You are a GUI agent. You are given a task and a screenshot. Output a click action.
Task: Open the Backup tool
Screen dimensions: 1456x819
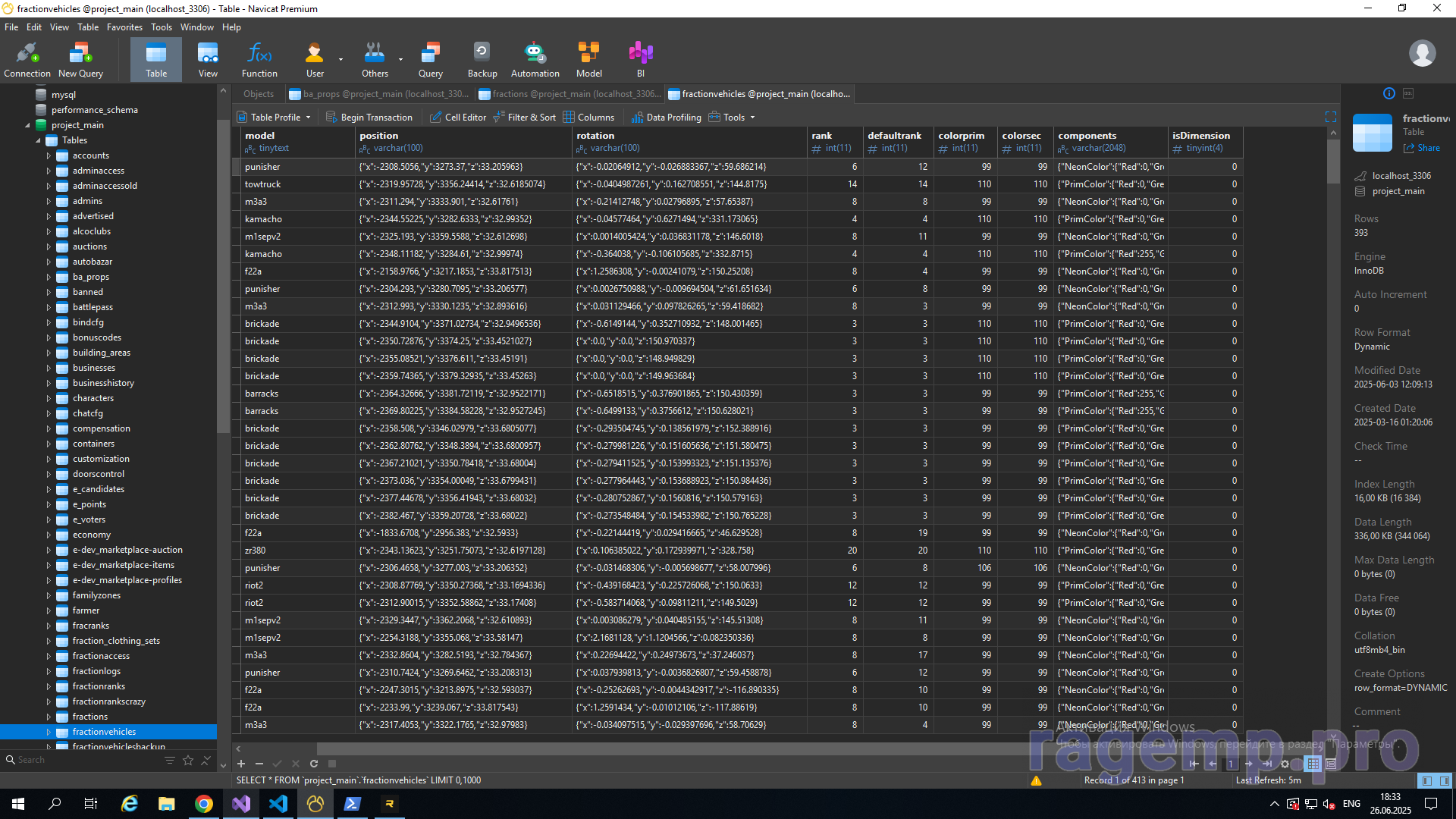(x=482, y=60)
